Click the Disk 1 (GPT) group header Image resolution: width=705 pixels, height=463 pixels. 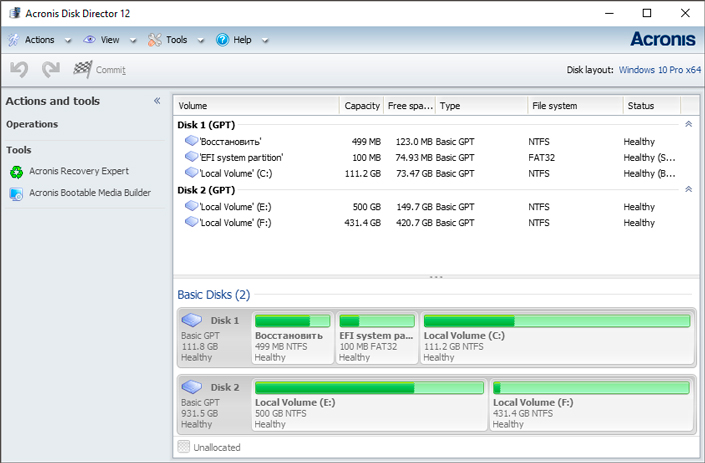coord(206,125)
